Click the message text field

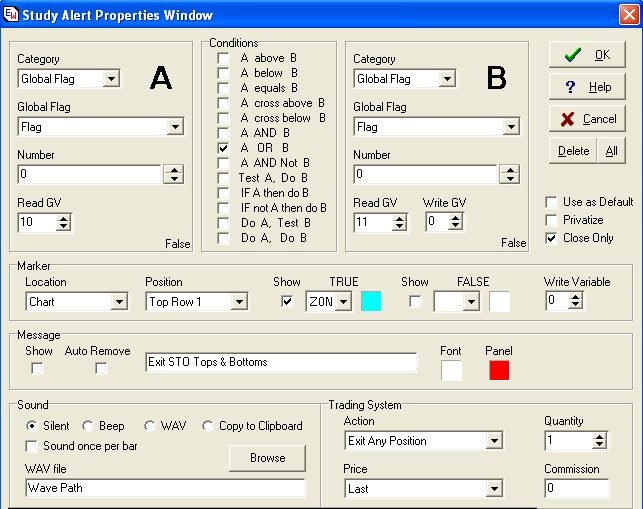tap(280, 362)
